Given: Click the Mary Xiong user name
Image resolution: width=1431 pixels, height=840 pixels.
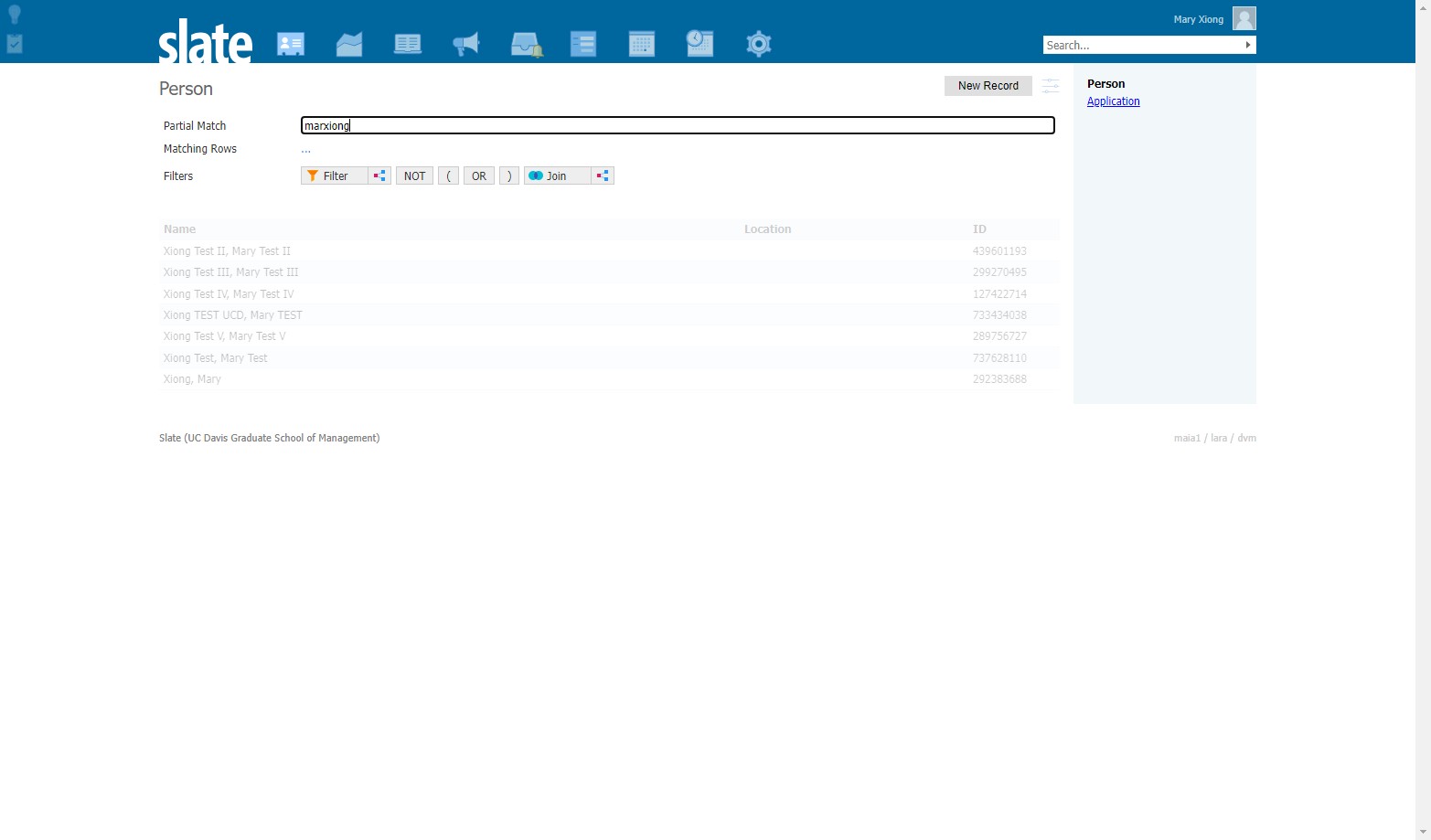Looking at the screenshot, I should (x=1199, y=19).
